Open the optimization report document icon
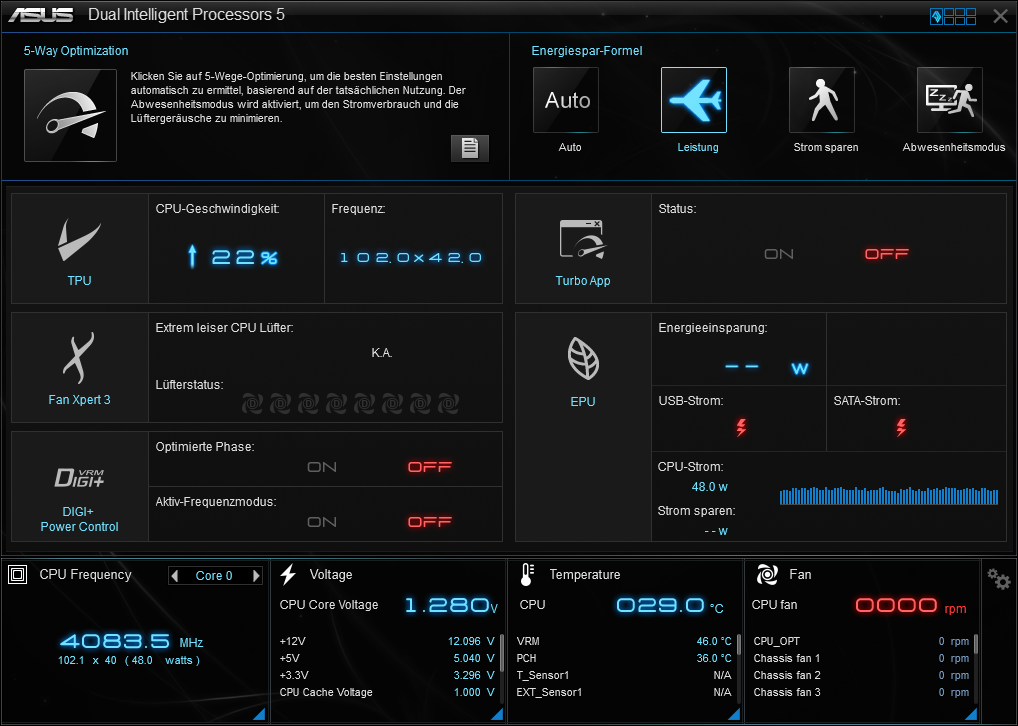This screenshot has width=1018, height=726. pyautogui.click(x=469, y=148)
